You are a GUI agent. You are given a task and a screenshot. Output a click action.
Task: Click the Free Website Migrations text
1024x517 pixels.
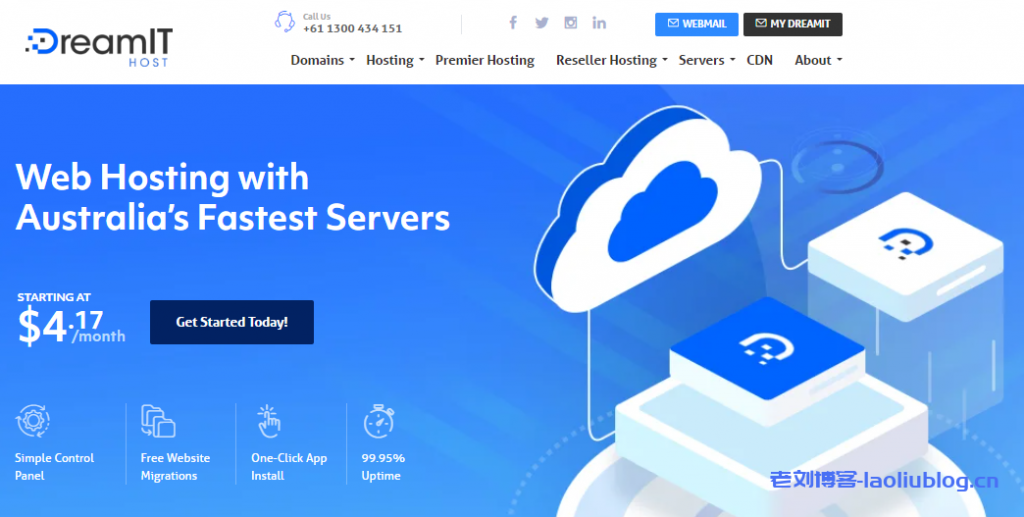click(175, 467)
